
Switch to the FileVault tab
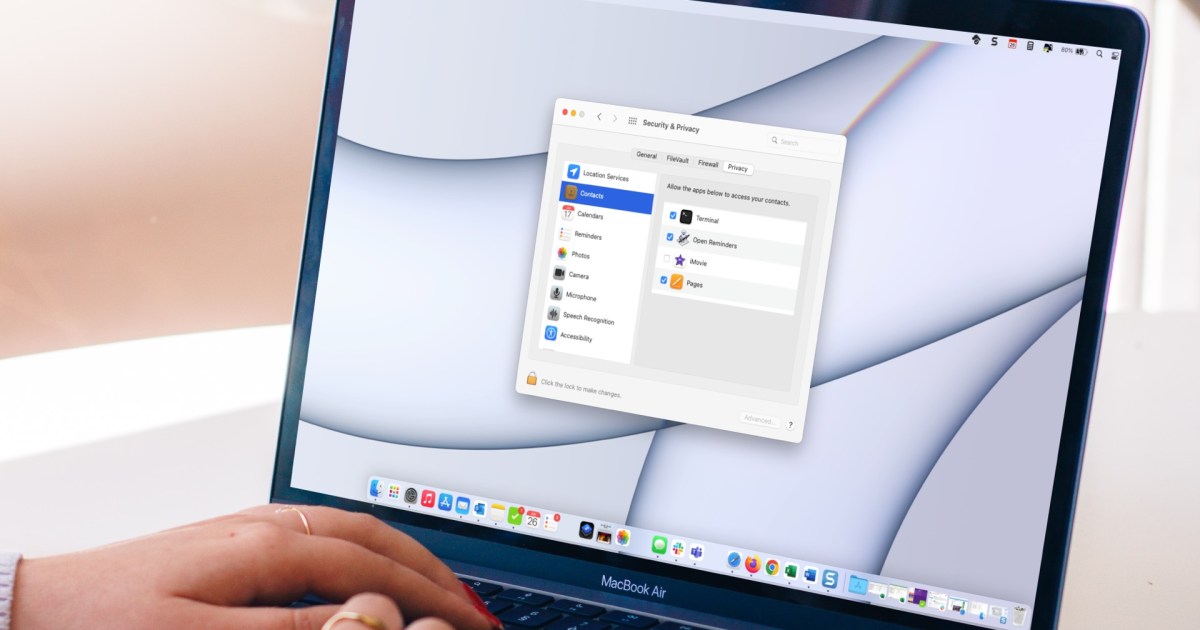(678, 159)
